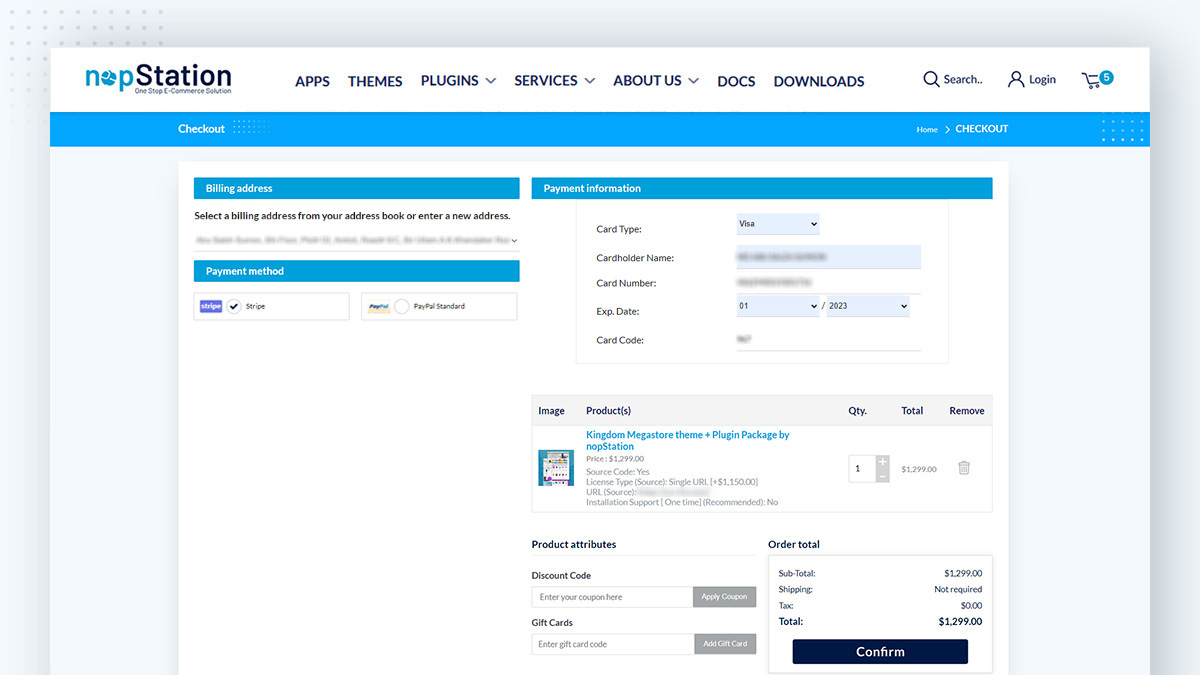Expand the ABOUT US menu chevron
The width and height of the screenshot is (1200, 675).
point(693,81)
